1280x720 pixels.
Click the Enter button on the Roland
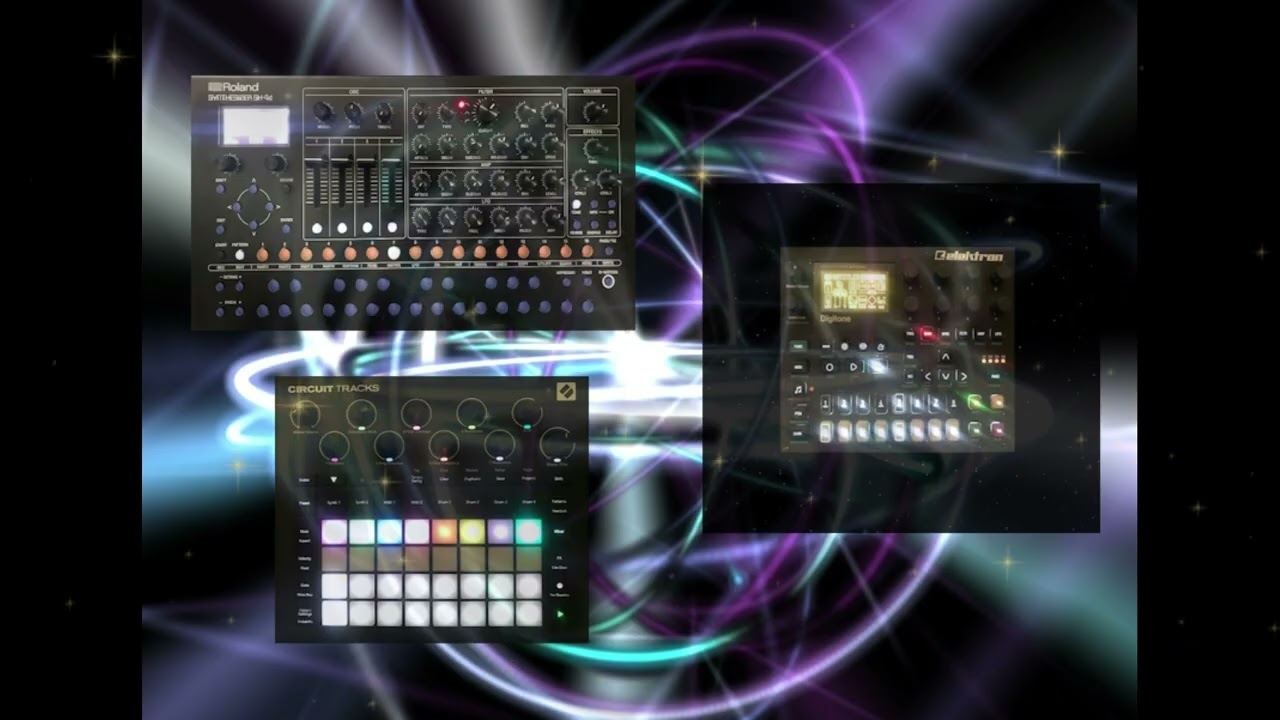[286, 229]
